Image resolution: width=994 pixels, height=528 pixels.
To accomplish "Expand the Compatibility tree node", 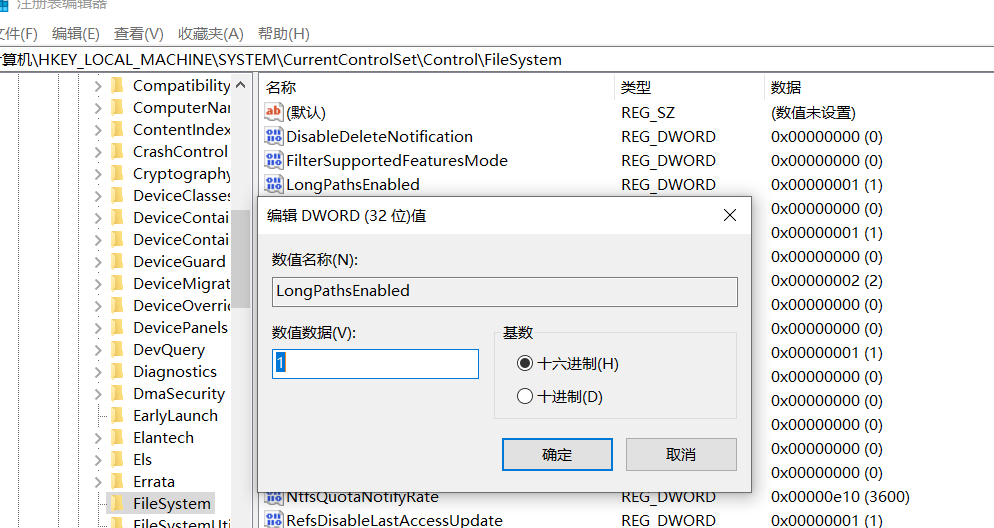I will [98, 86].
